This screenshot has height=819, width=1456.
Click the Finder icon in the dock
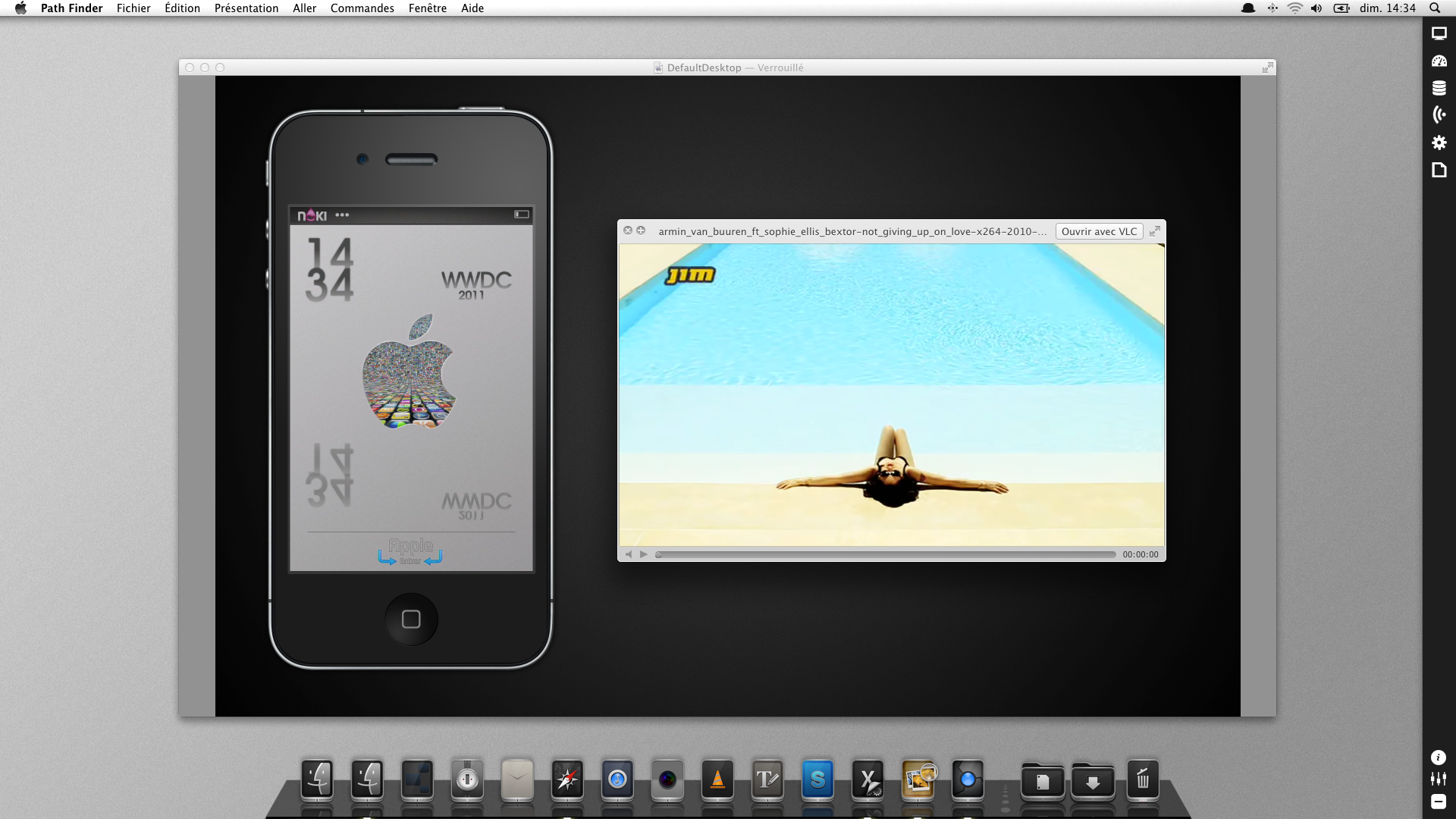point(318,780)
